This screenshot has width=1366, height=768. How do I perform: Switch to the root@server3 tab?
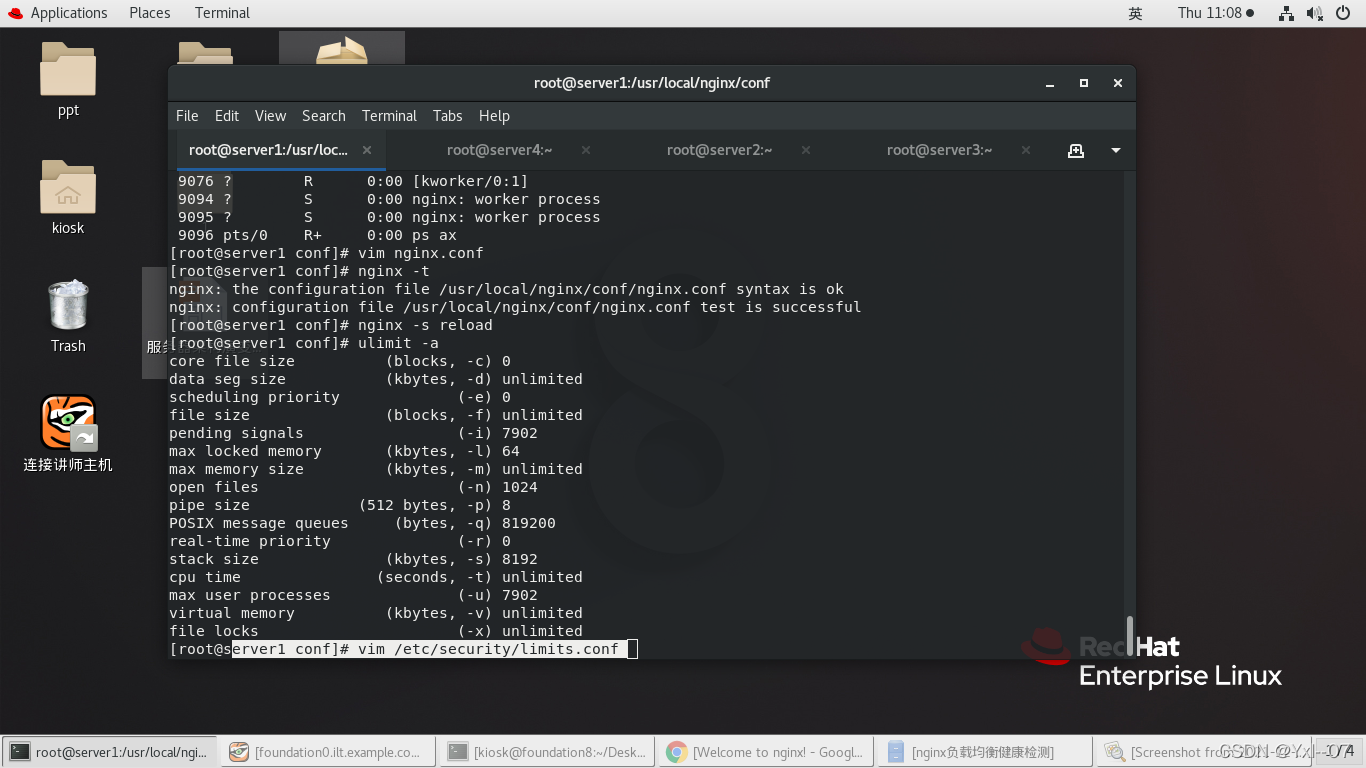(940, 150)
